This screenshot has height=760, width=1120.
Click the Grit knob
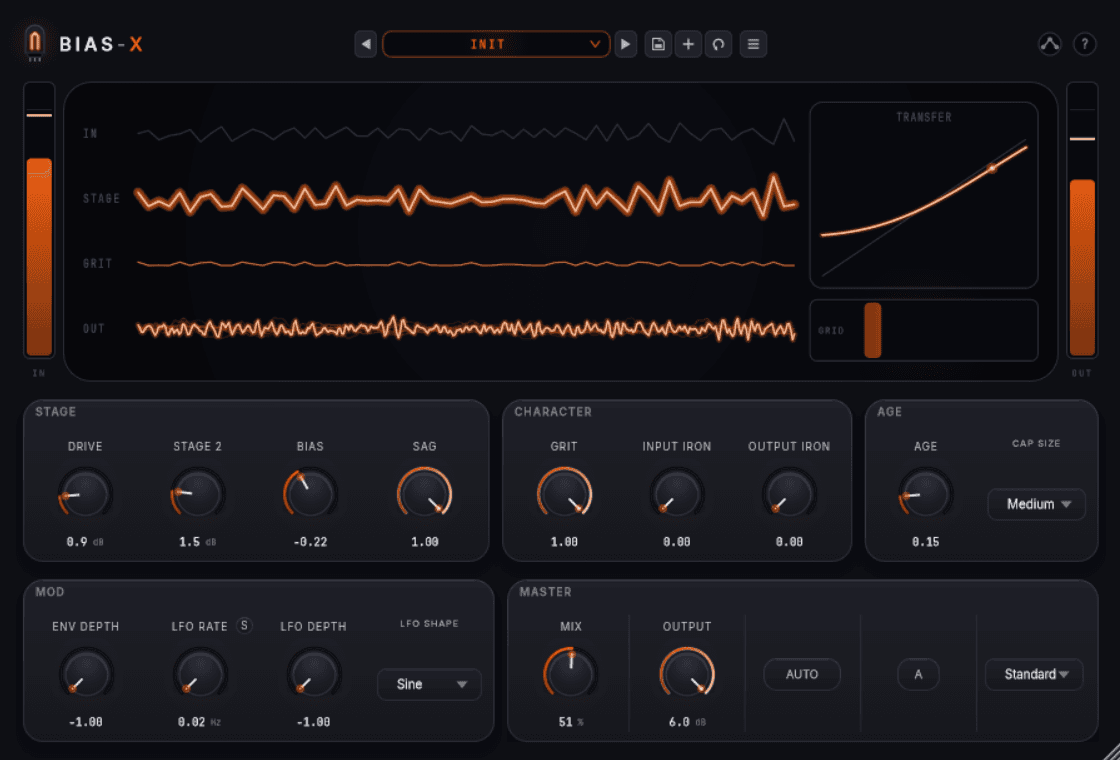564,494
